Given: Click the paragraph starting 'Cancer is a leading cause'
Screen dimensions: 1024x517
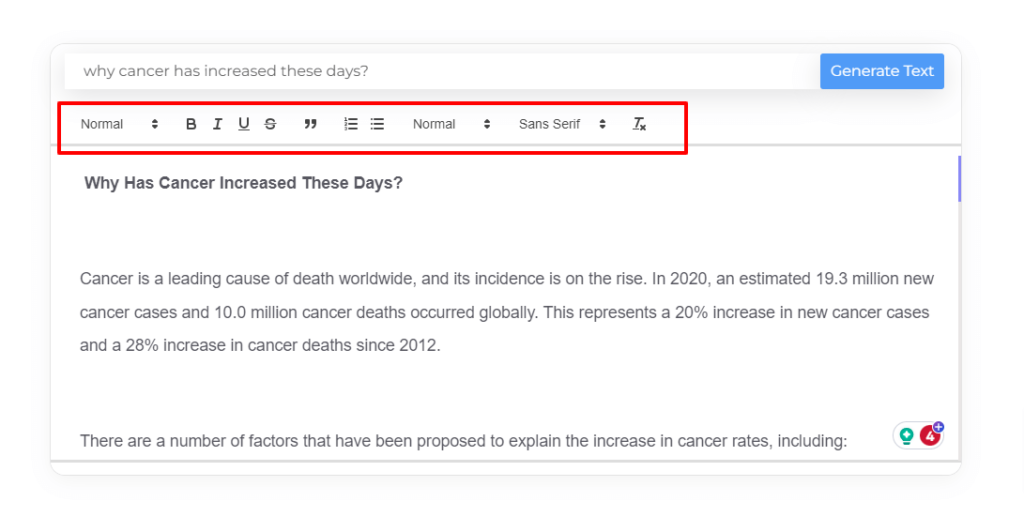Looking at the screenshot, I should 507,312.
